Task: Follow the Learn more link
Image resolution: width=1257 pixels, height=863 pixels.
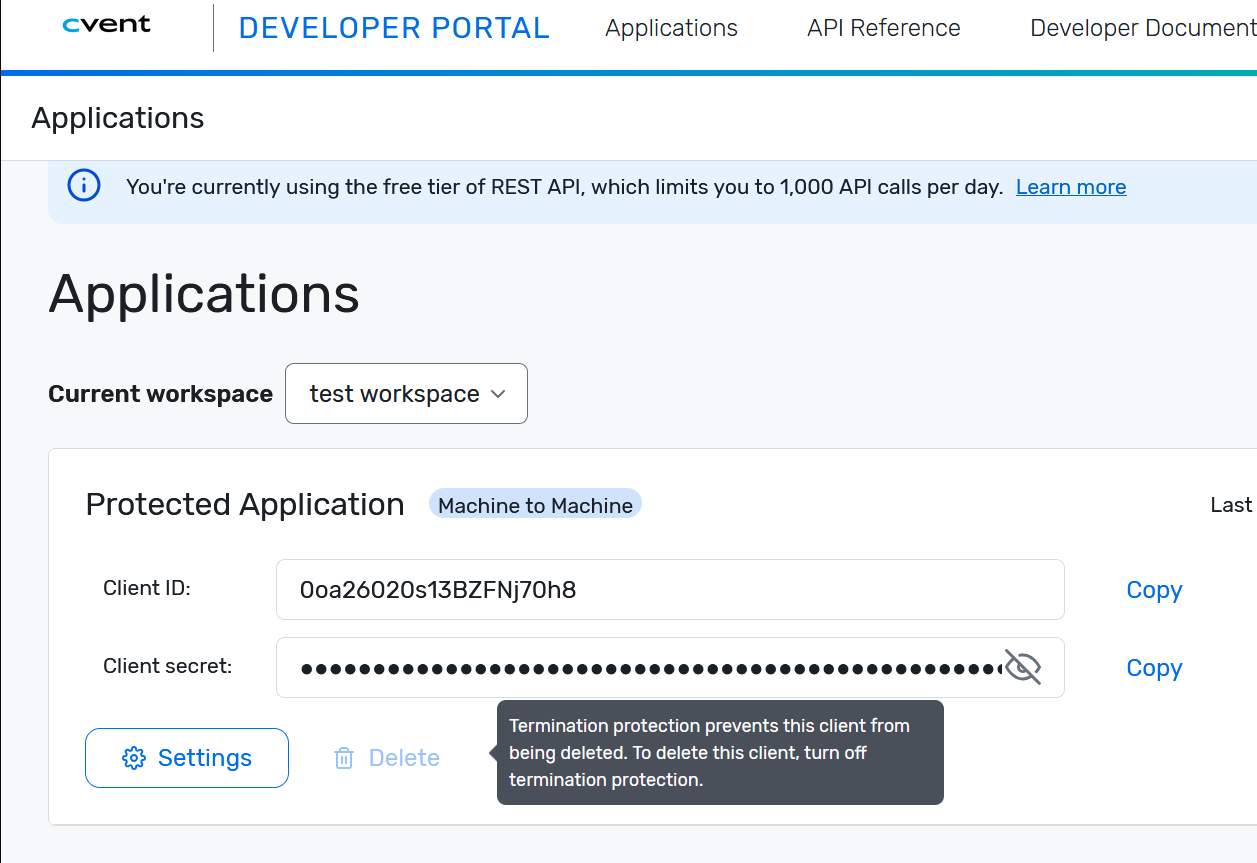Action: [x=1071, y=187]
